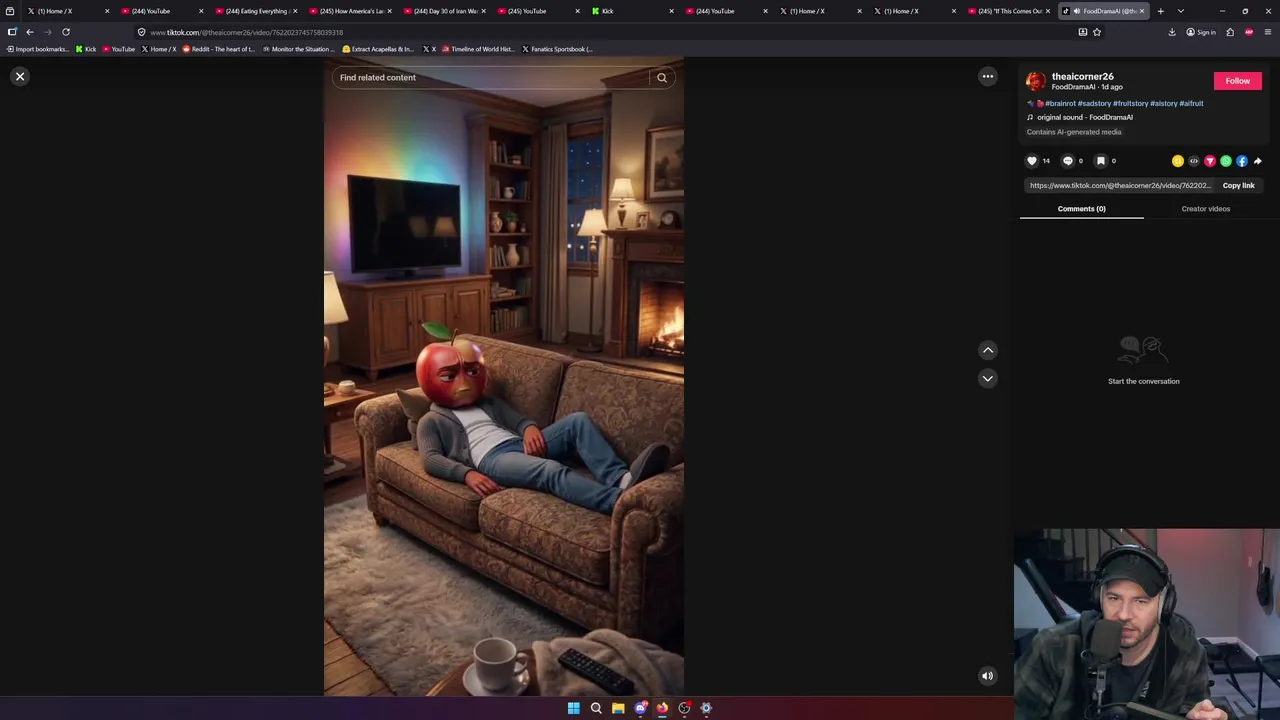Image resolution: width=1280 pixels, height=720 pixels.
Task: Open the #sadstory hashtag
Action: pyautogui.click(x=1094, y=103)
